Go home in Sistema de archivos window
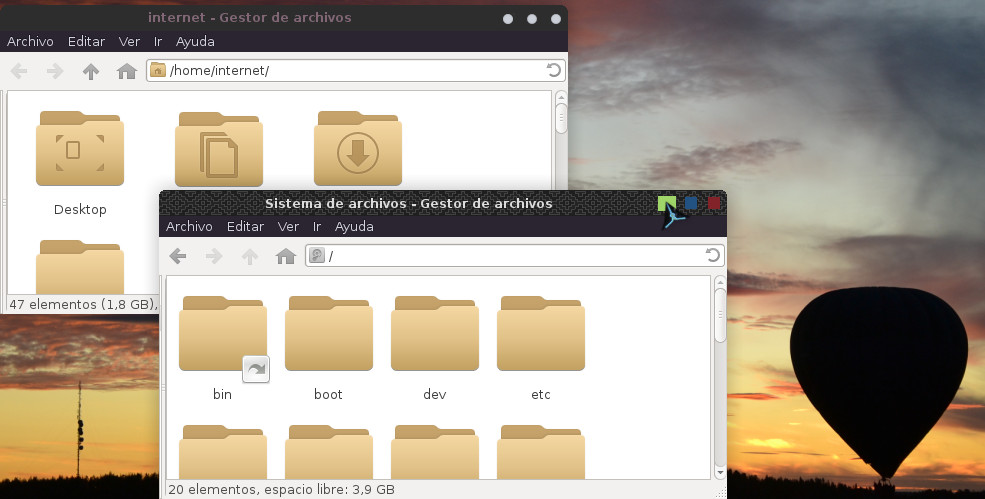Screen dimensions: 985x499 (286, 256)
